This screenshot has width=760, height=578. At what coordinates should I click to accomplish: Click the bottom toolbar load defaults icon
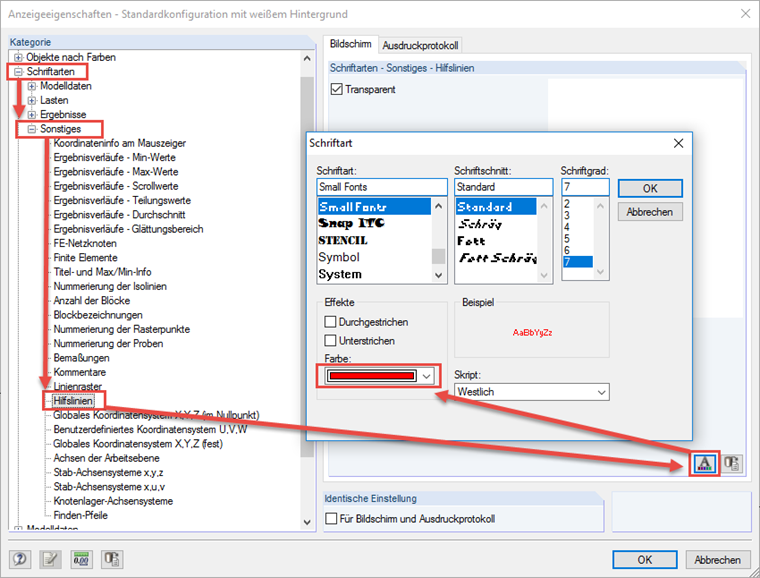click(111, 560)
